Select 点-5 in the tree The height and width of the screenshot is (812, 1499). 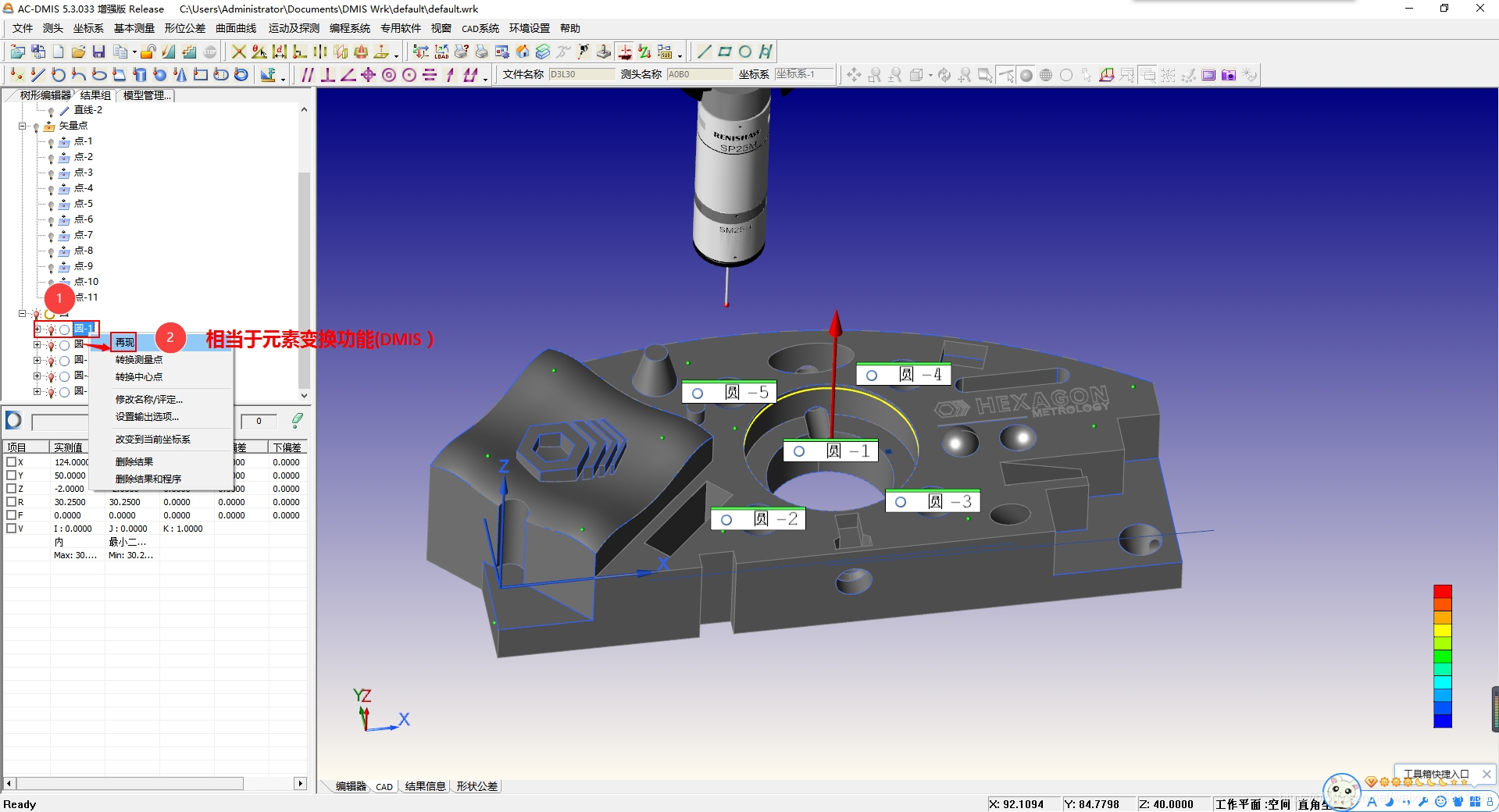point(84,204)
